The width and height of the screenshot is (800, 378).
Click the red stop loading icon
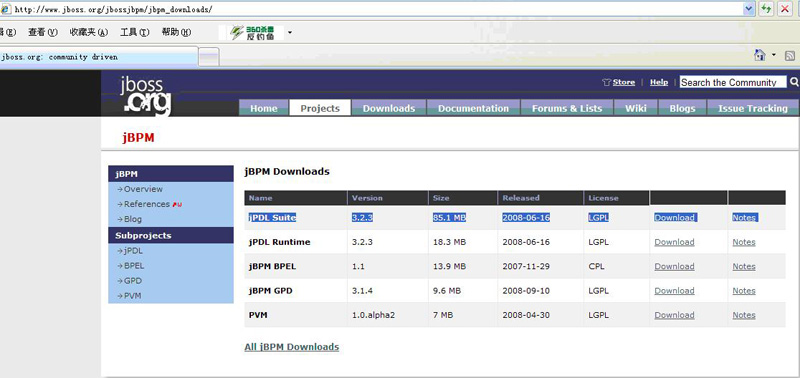tap(784, 9)
